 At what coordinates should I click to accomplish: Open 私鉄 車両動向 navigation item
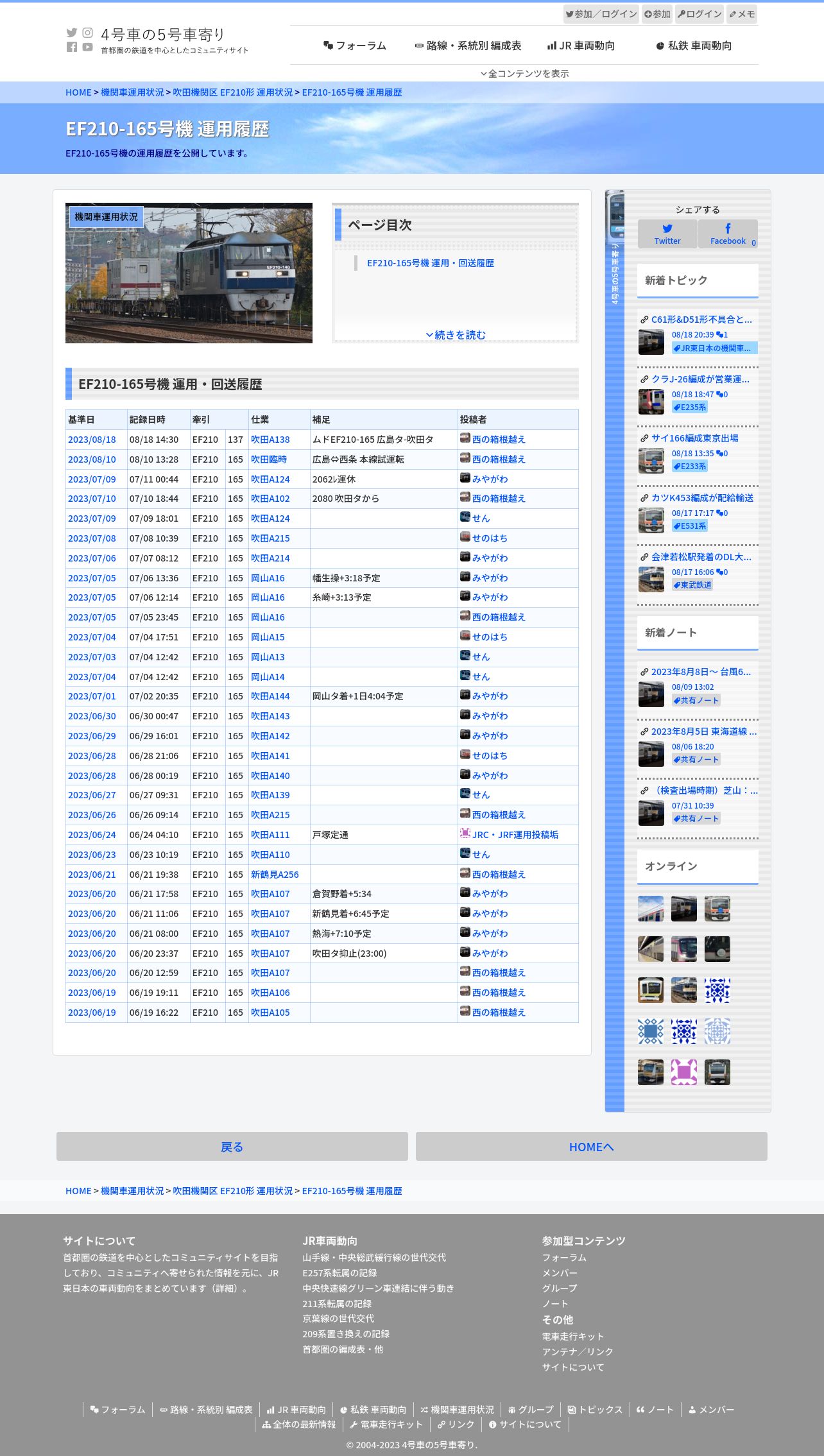(694, 46)
